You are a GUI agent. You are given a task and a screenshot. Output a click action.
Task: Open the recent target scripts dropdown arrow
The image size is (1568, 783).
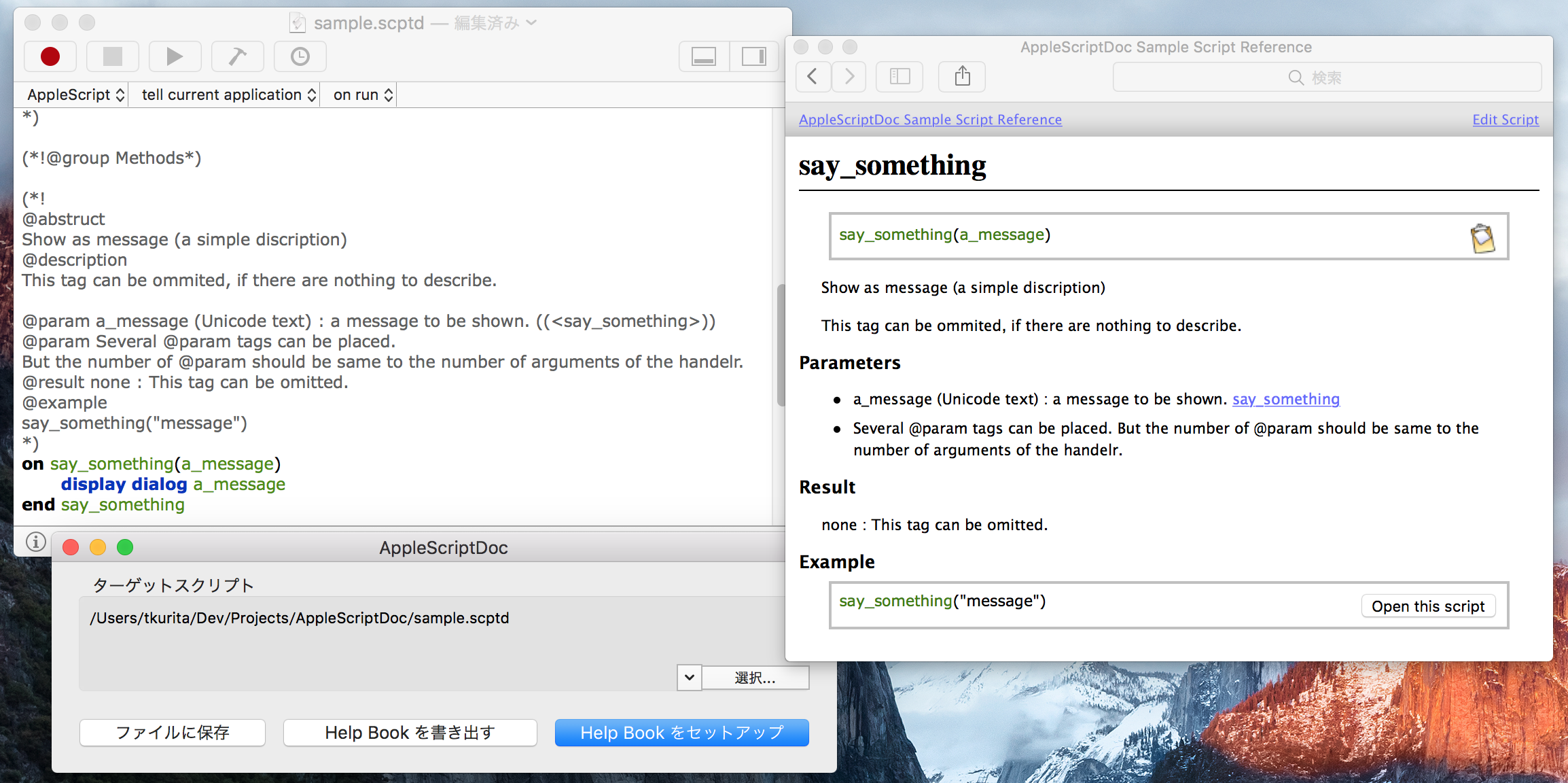pos(689,677)
